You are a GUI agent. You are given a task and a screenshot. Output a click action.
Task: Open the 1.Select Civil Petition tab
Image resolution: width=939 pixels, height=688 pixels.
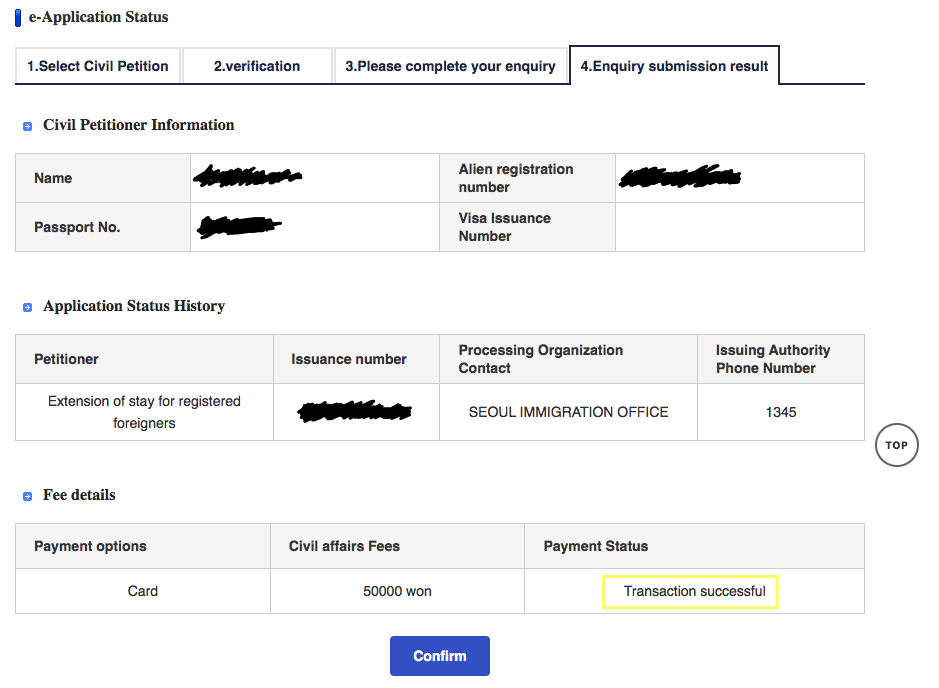click(x=98, y=66)
